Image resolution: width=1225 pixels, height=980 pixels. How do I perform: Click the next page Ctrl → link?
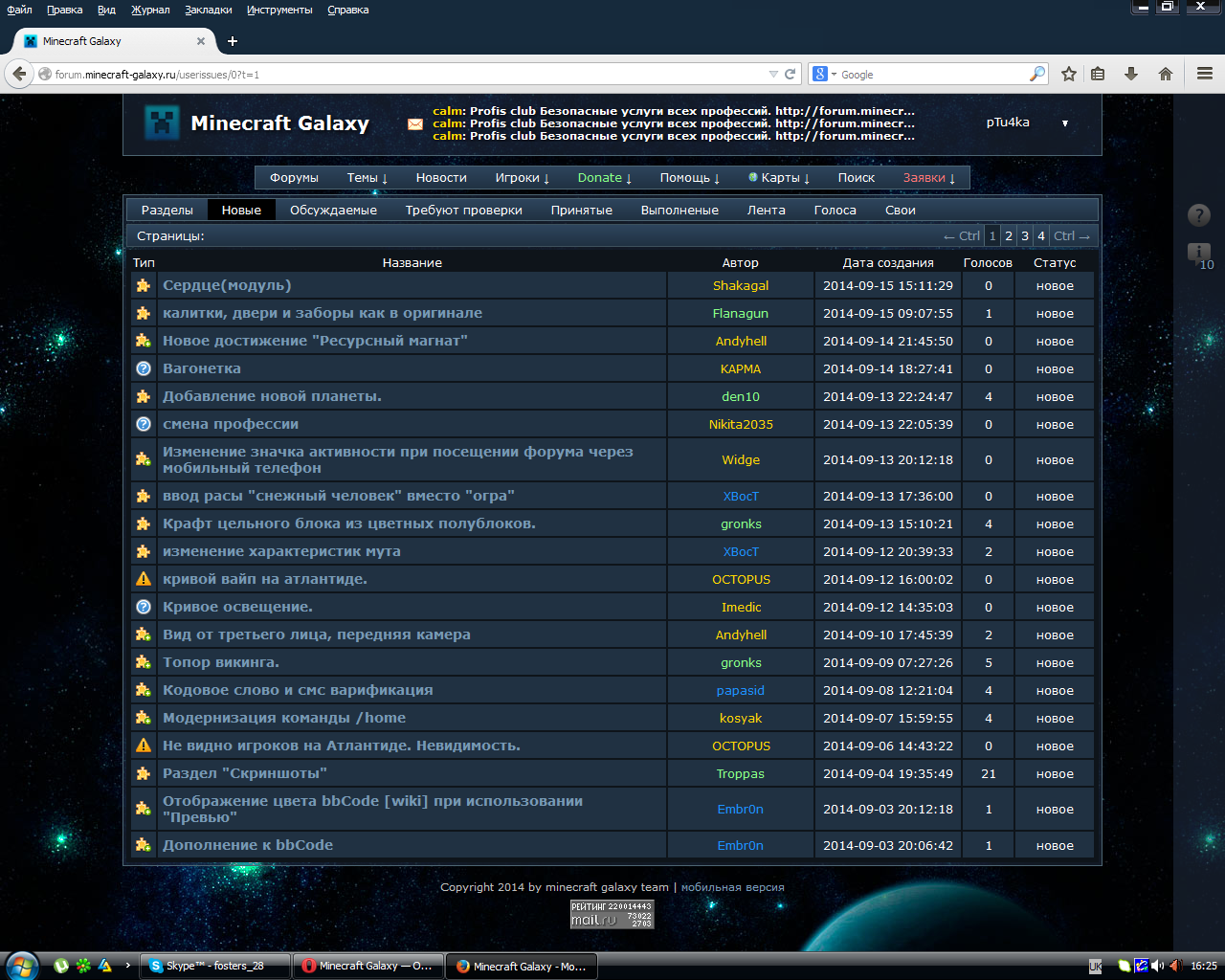pyautogui.click(x=1072, y=235)
